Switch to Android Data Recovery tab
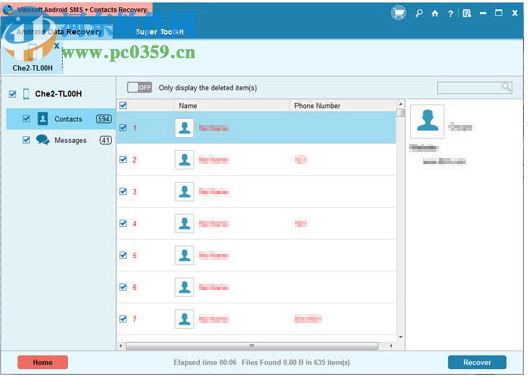The height and width of the screenshot is (378, 528). pos(59,32)
